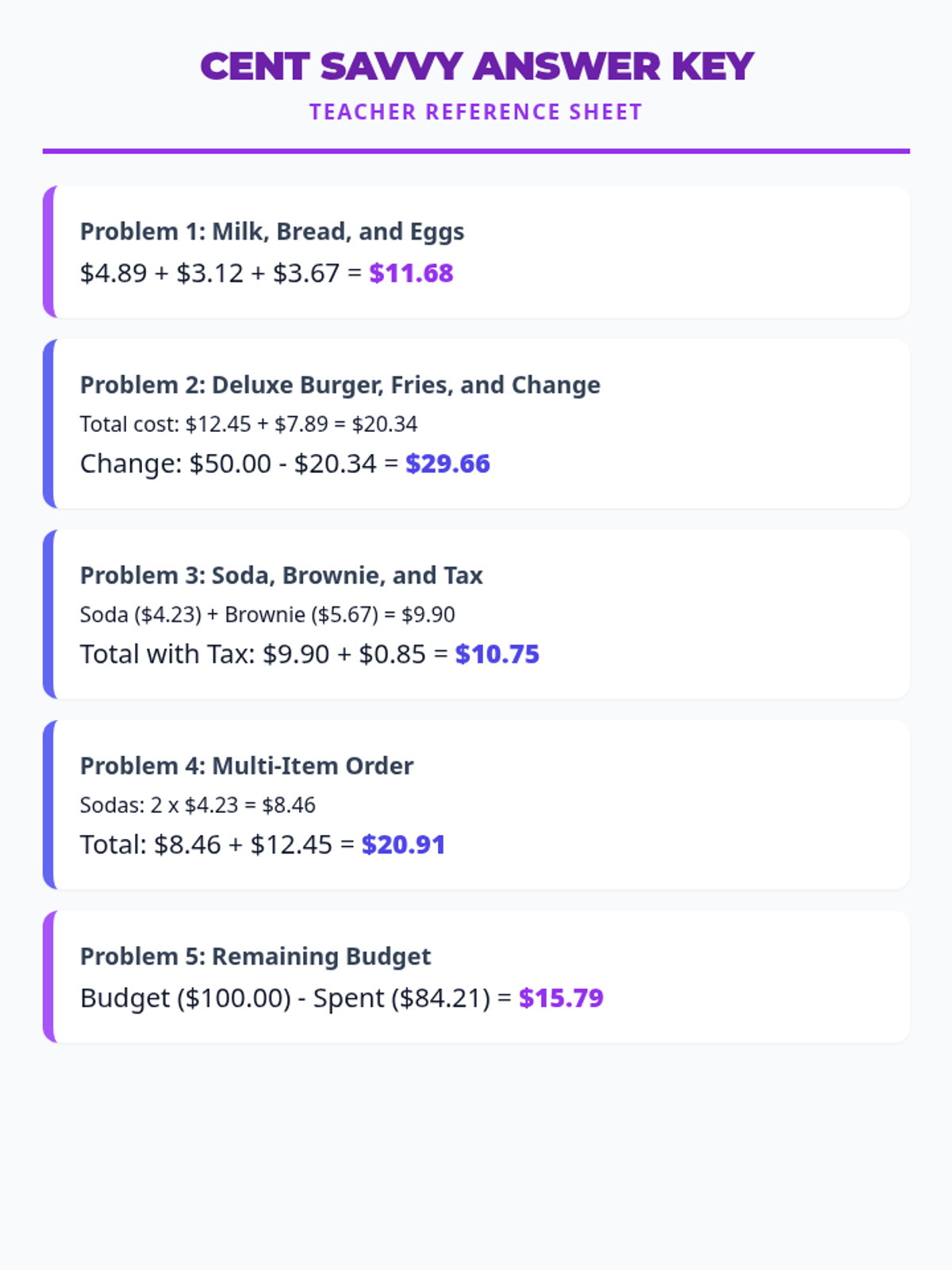The image size is (952, 1270).
Task: Select the $20.91 answer
Action: tap(403, 845)
